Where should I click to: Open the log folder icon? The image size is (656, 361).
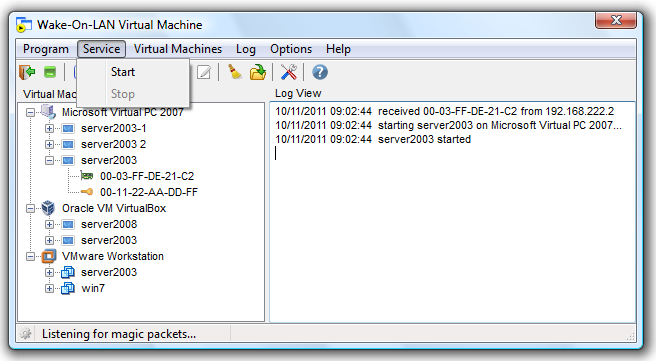(258, 72)
